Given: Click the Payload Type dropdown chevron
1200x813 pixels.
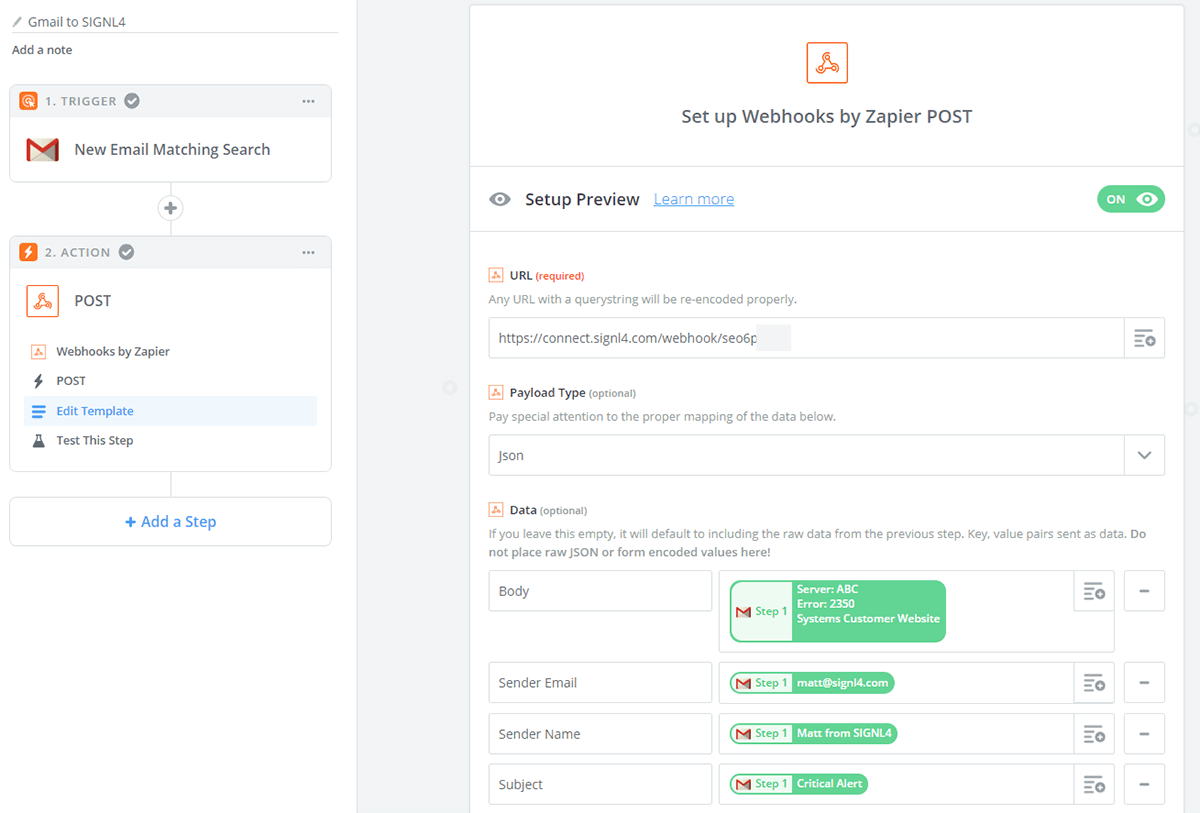Looking at the screenshot, I should pyautogui.click(x=1145, y=455).
